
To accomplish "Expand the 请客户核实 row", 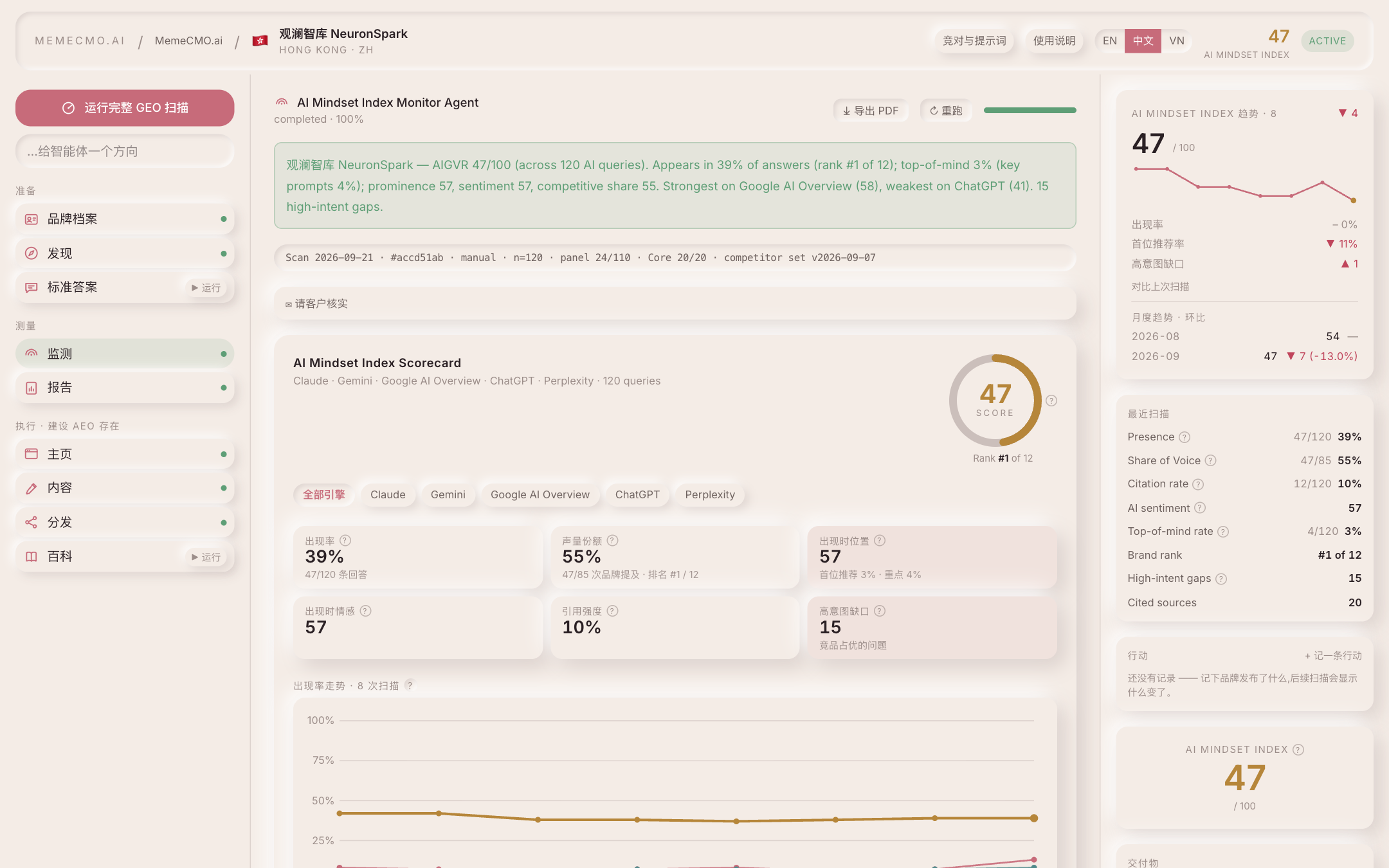I will 675,303.
